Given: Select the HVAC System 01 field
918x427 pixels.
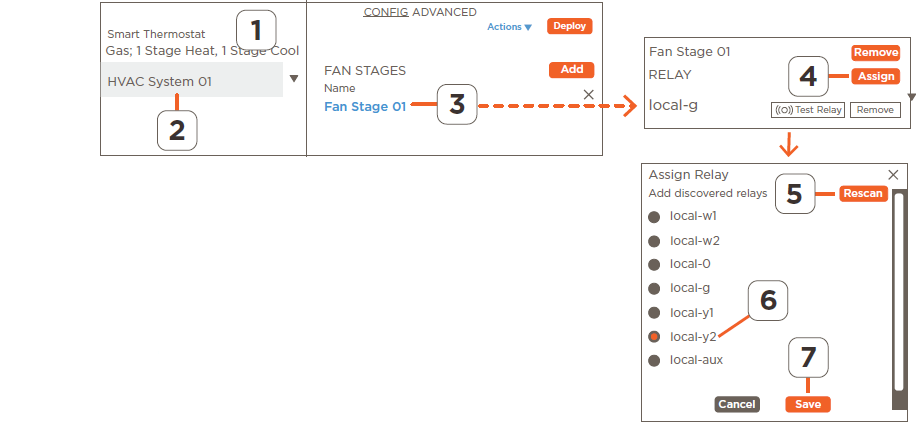Looking at the screenshot, I should (192, 80).
